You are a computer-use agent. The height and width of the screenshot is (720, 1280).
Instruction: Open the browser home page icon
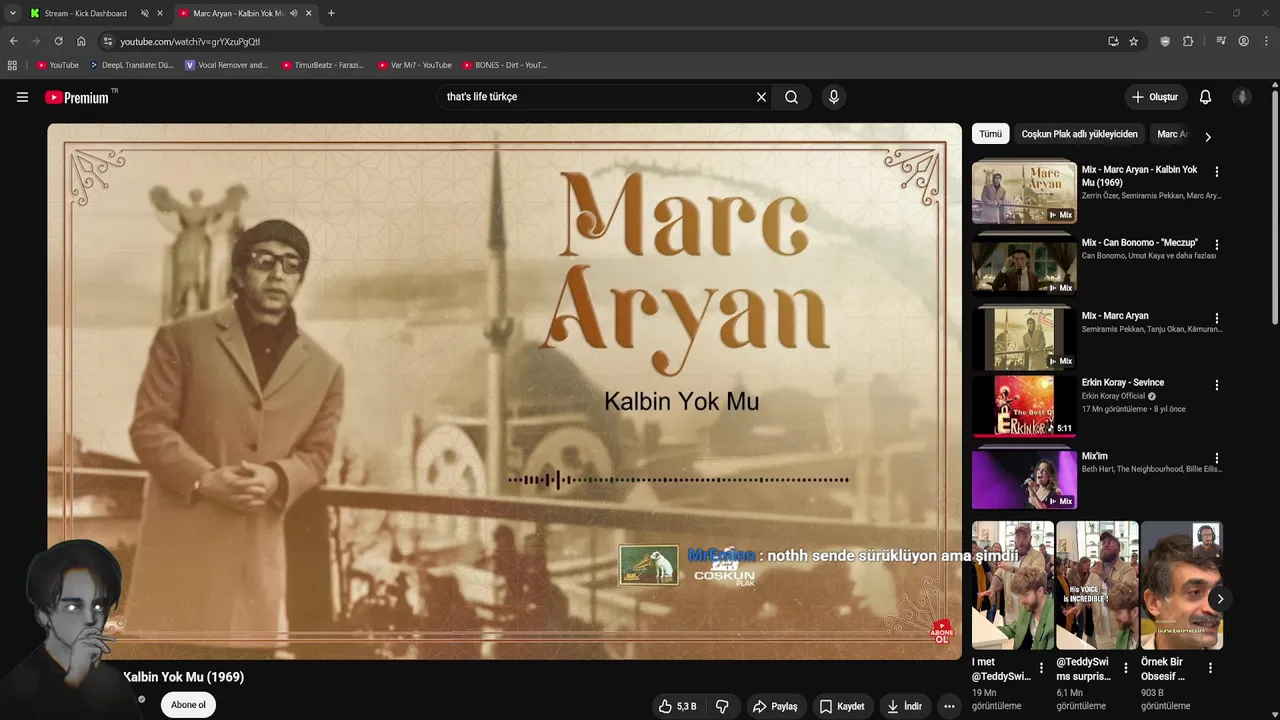pyautogui.click(x=81, y=41)
